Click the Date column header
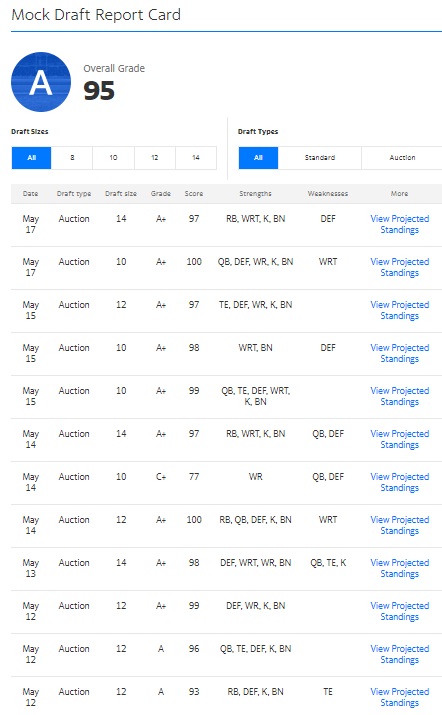Image resolution: width=442 pixels, height=715 pixels. pos(31,194)
